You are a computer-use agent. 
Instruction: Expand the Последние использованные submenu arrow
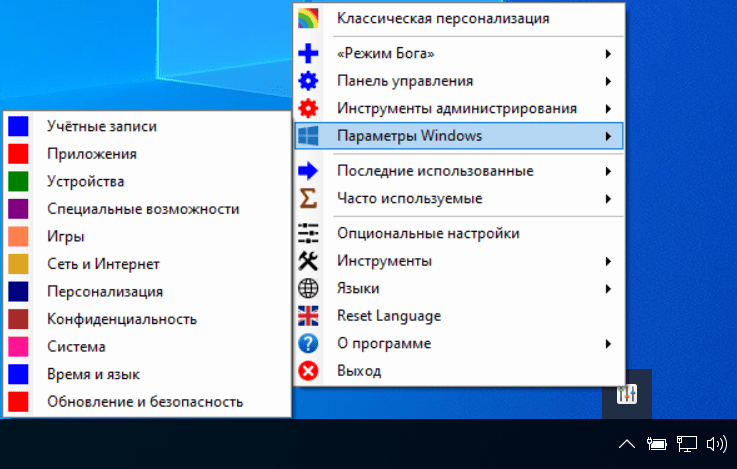tap(608, 172)
